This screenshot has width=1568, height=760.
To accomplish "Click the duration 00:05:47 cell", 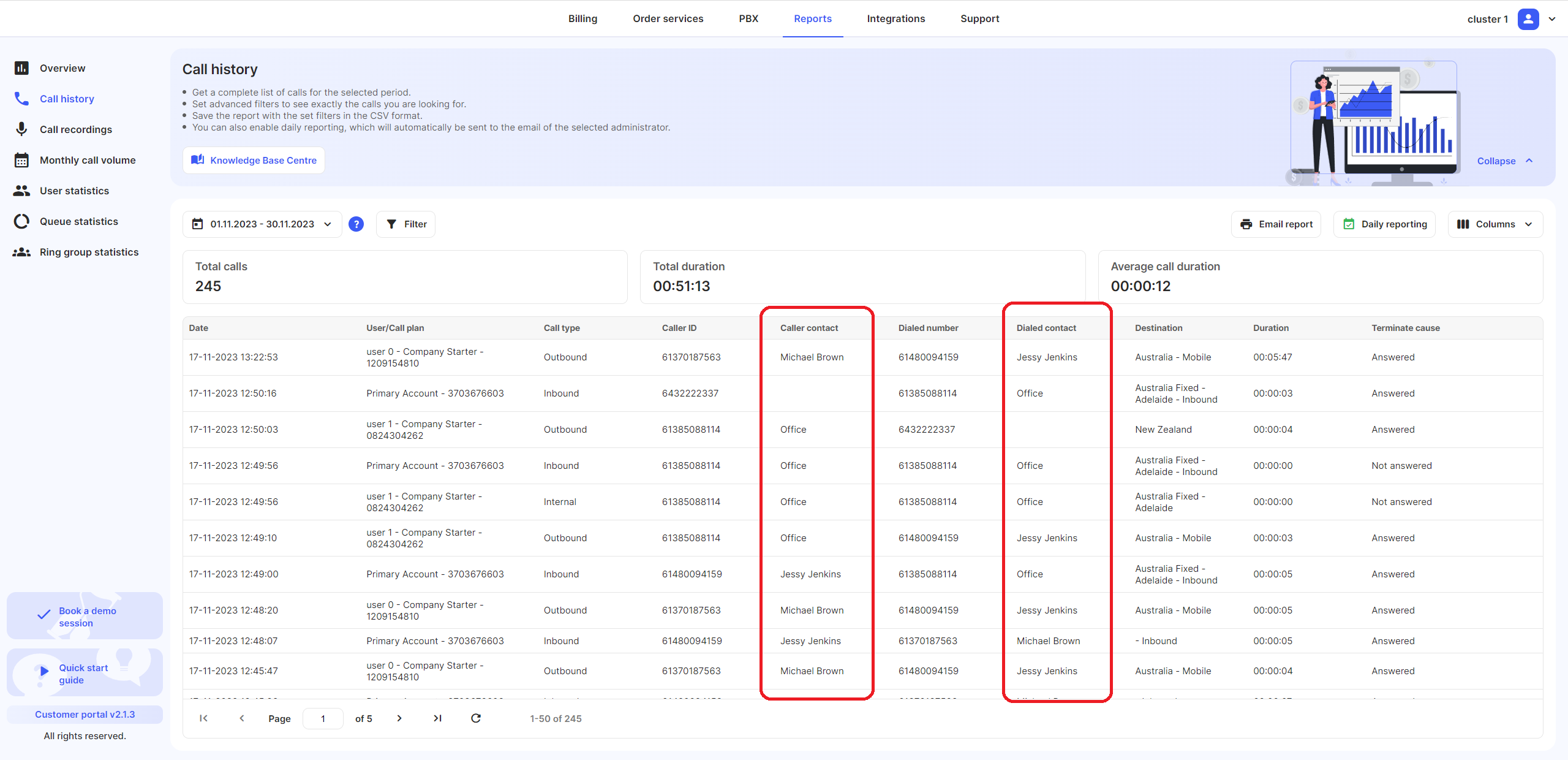I will 1272,357.
